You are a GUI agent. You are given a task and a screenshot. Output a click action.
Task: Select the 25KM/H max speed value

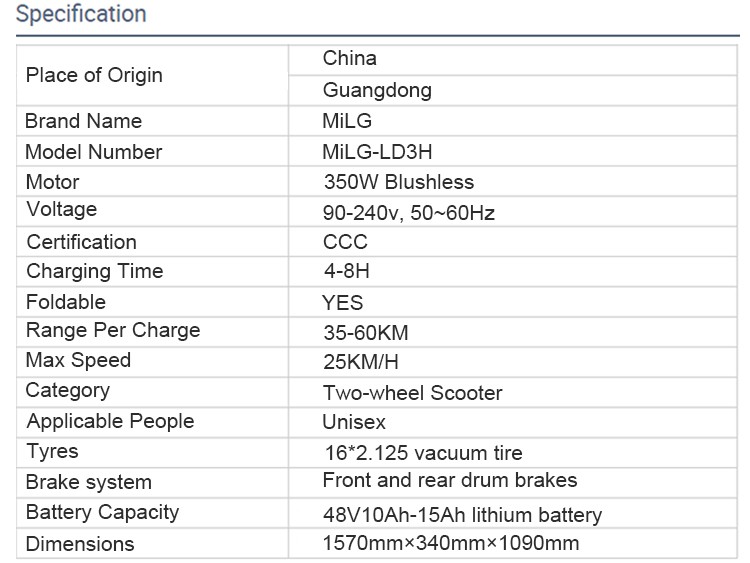pyautogui.click(x=361, y=362)
